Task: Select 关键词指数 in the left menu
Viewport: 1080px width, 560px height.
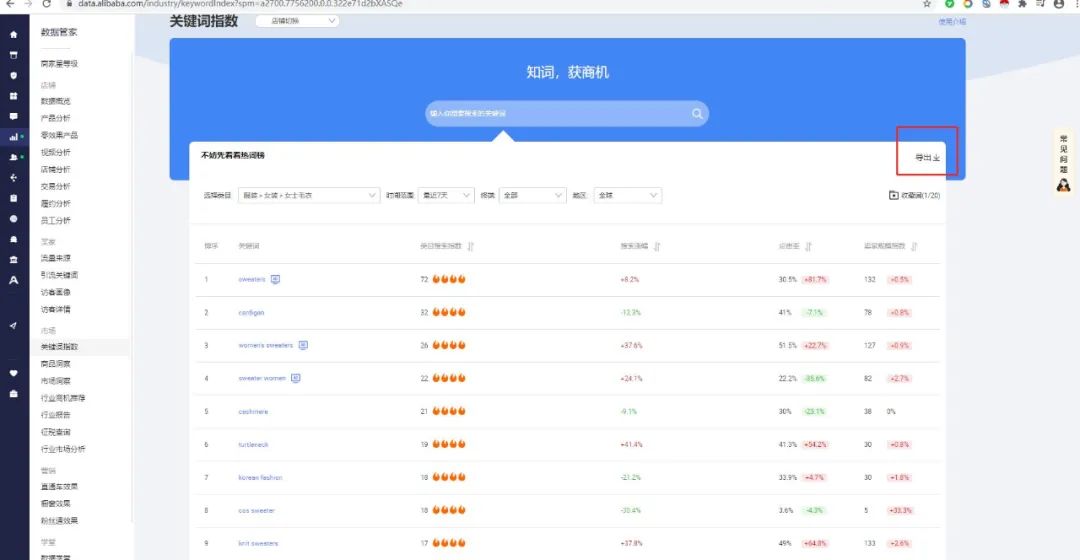Action: pos(59,346)
